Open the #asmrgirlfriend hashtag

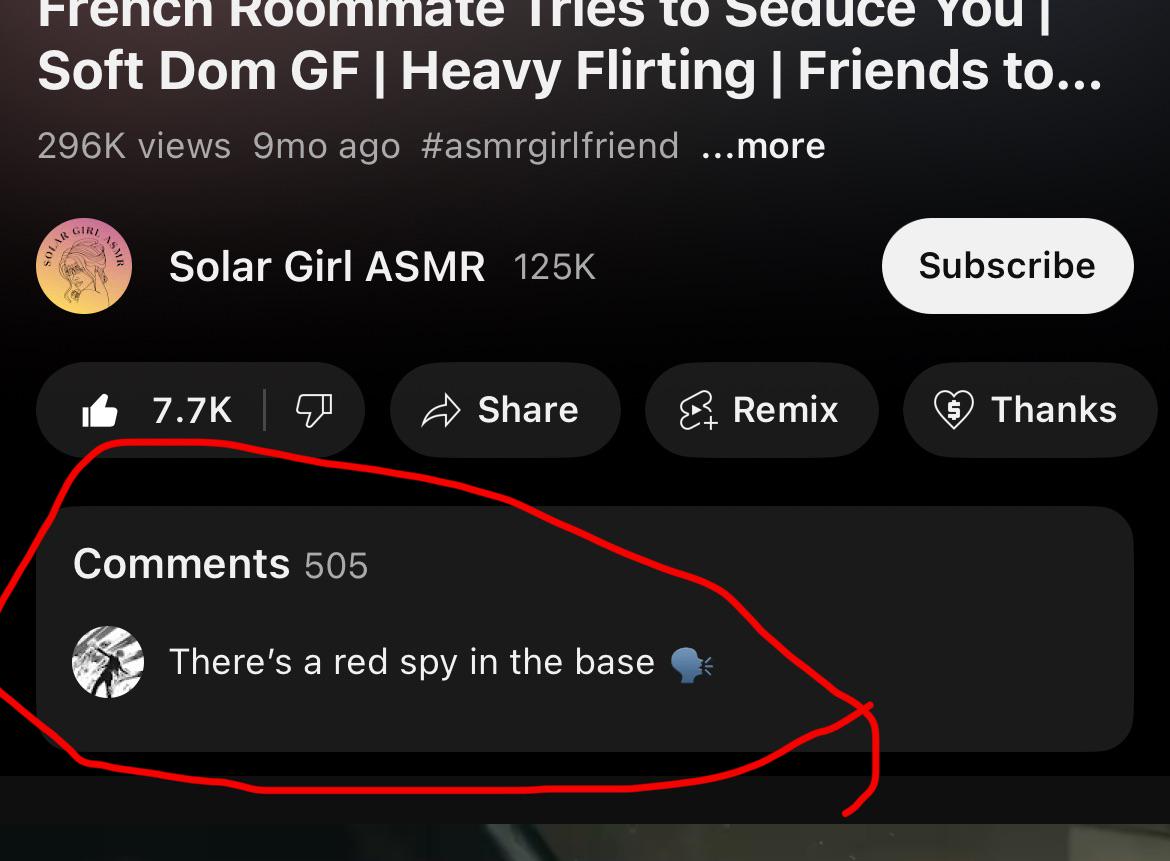(550, 146)
